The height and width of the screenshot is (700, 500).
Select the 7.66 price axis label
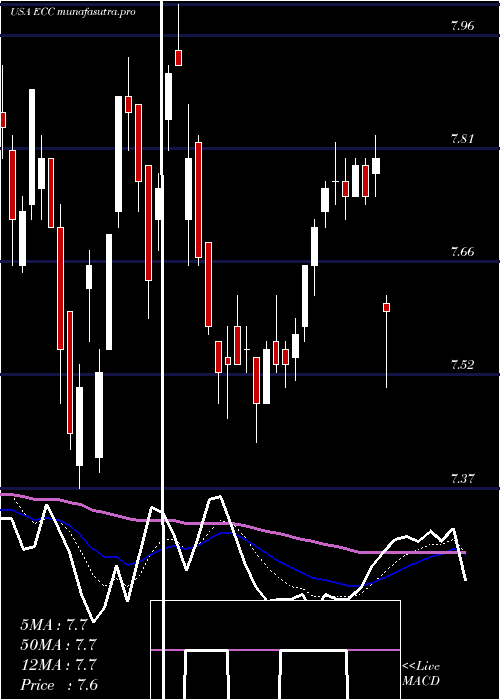462,252
